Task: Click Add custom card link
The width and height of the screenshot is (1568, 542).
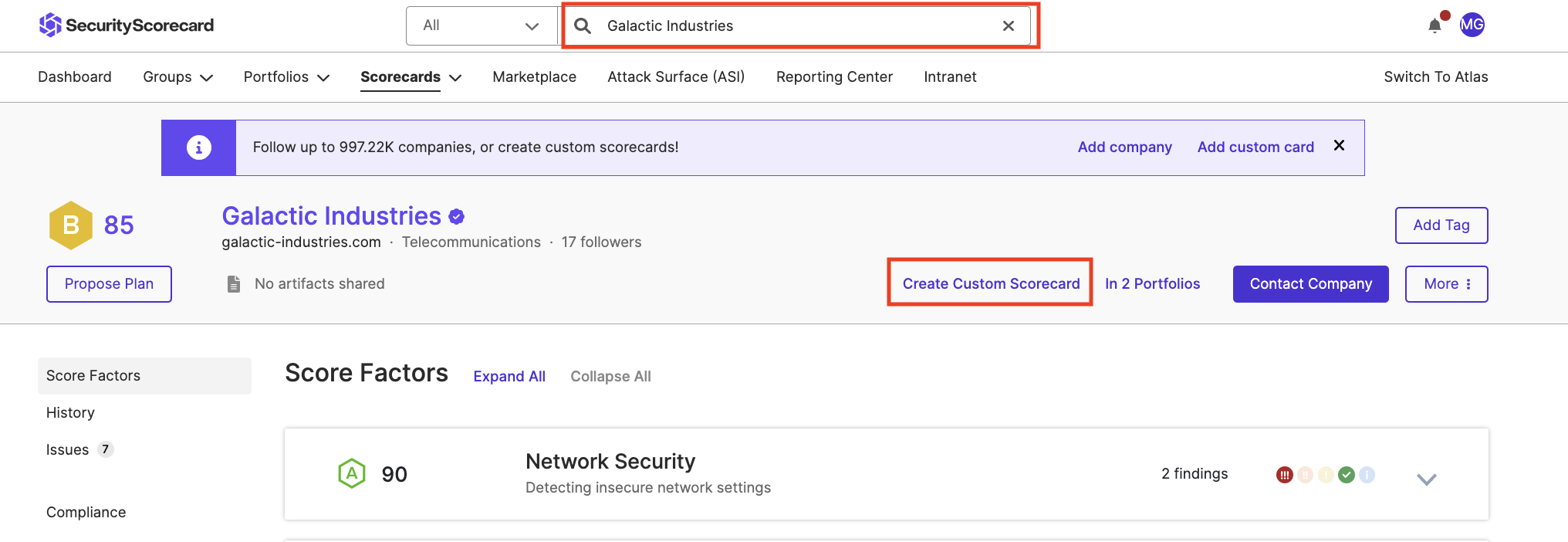Action: click(1255, 147)
